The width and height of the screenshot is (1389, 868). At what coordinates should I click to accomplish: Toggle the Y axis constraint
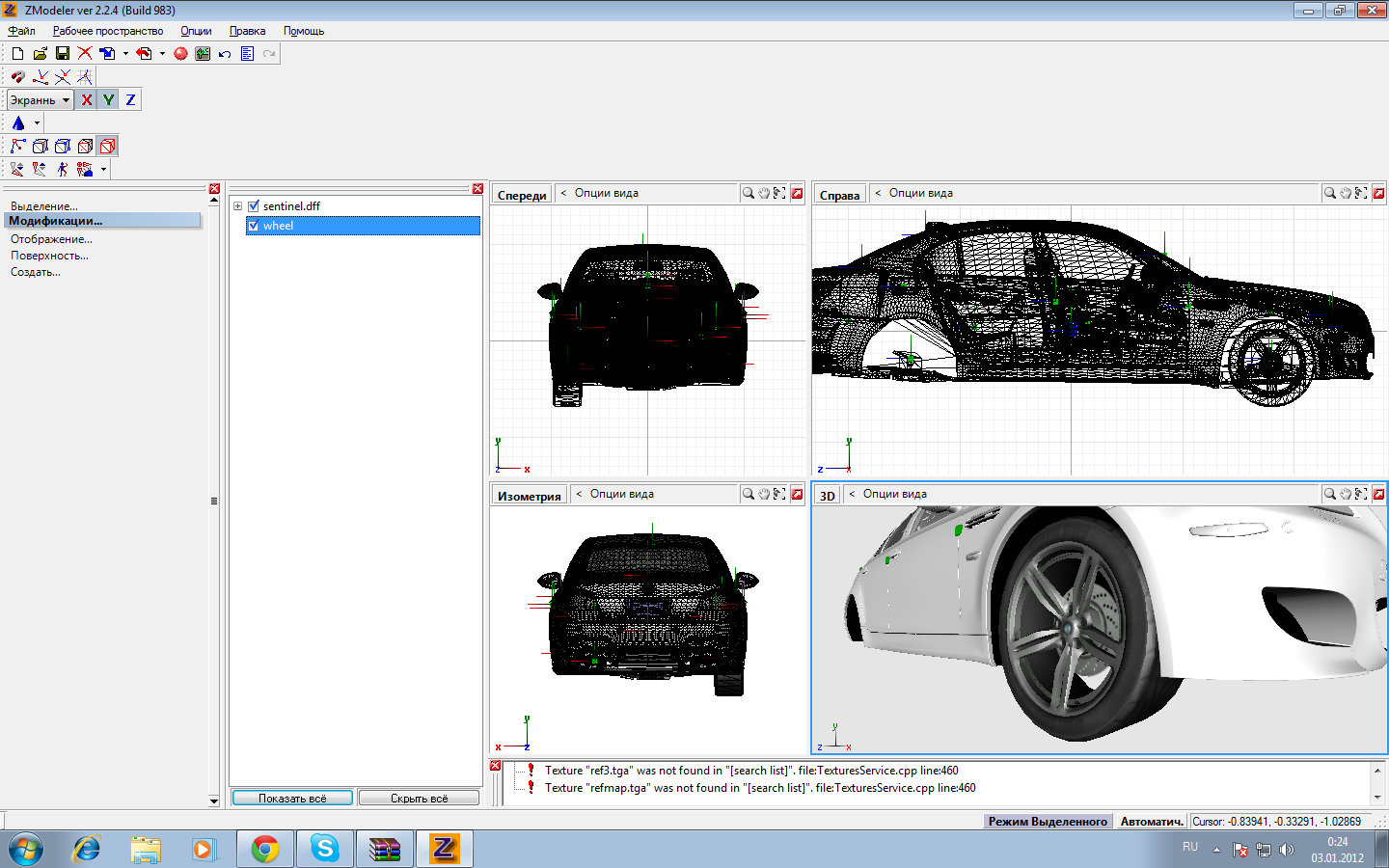(x=108, y=100)
